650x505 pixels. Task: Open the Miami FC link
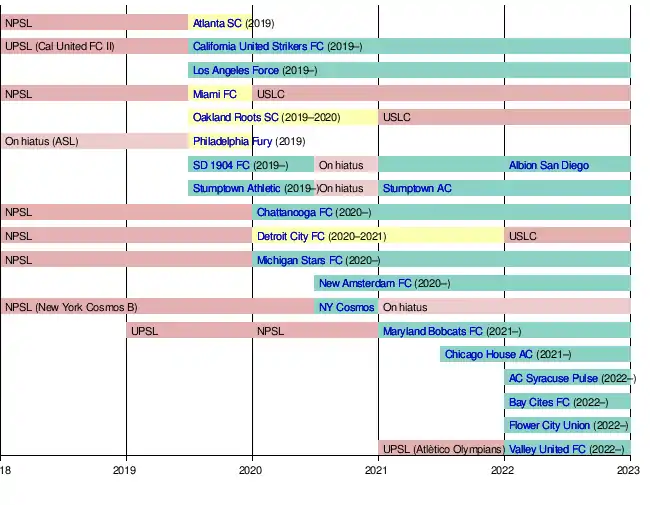(x=215, y=95)
